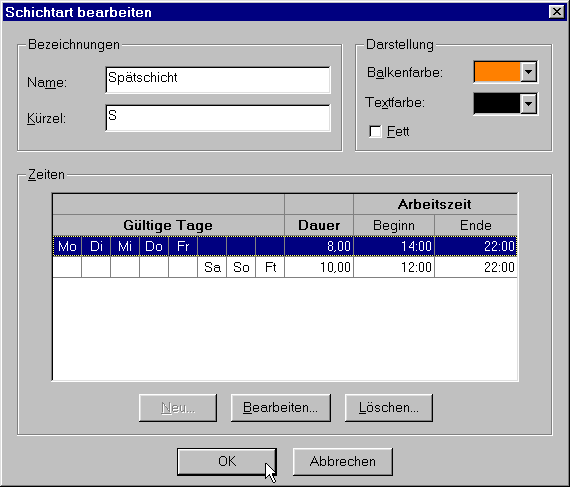Close the Schichtart bearbeiten dialog

click(x=557, y=12)
